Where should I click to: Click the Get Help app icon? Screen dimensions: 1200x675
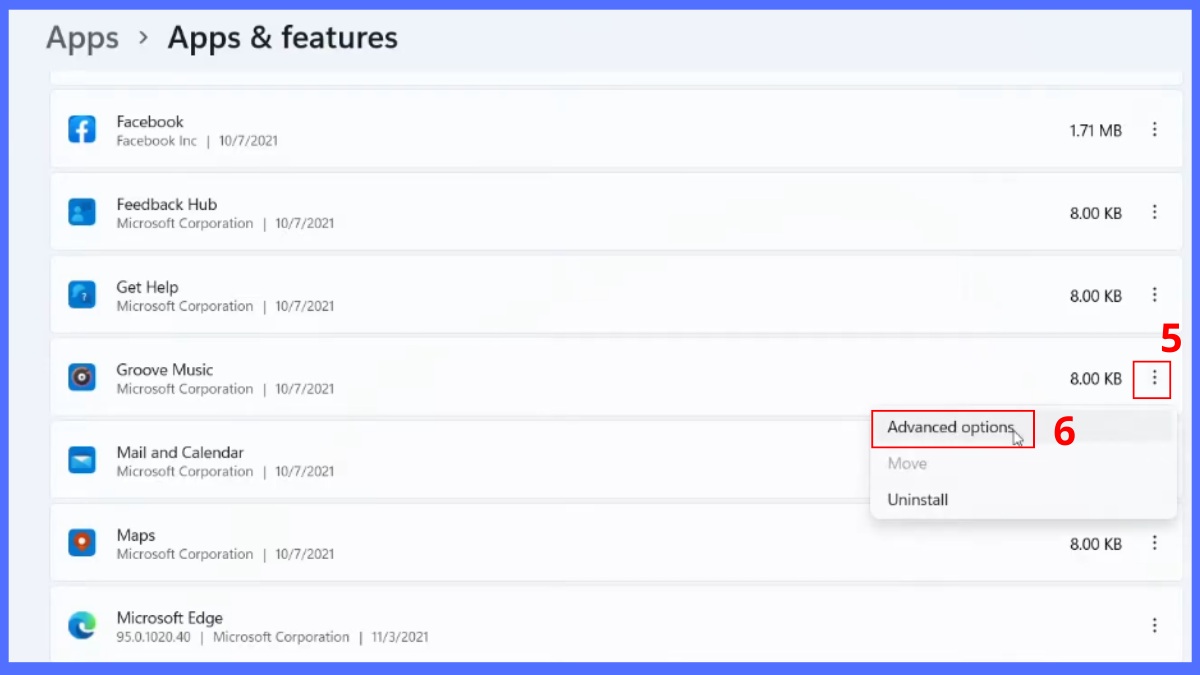tap(82, 295)
